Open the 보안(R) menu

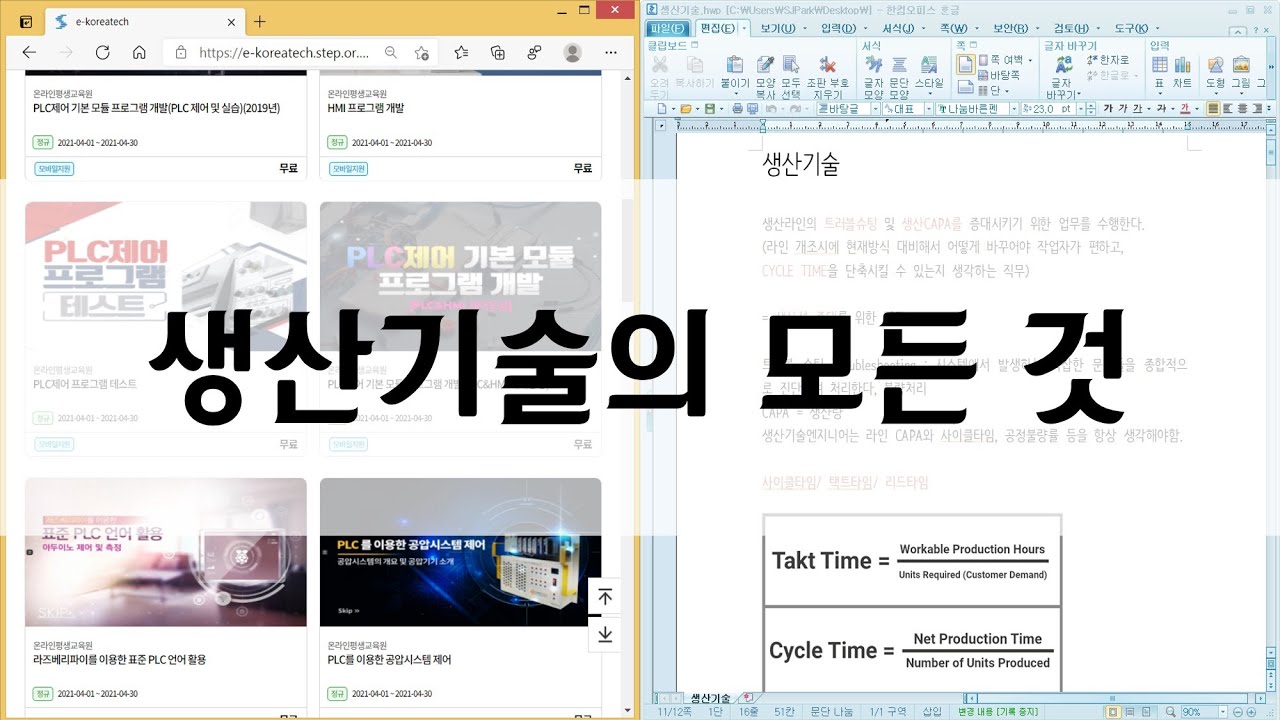[1010, 28]
